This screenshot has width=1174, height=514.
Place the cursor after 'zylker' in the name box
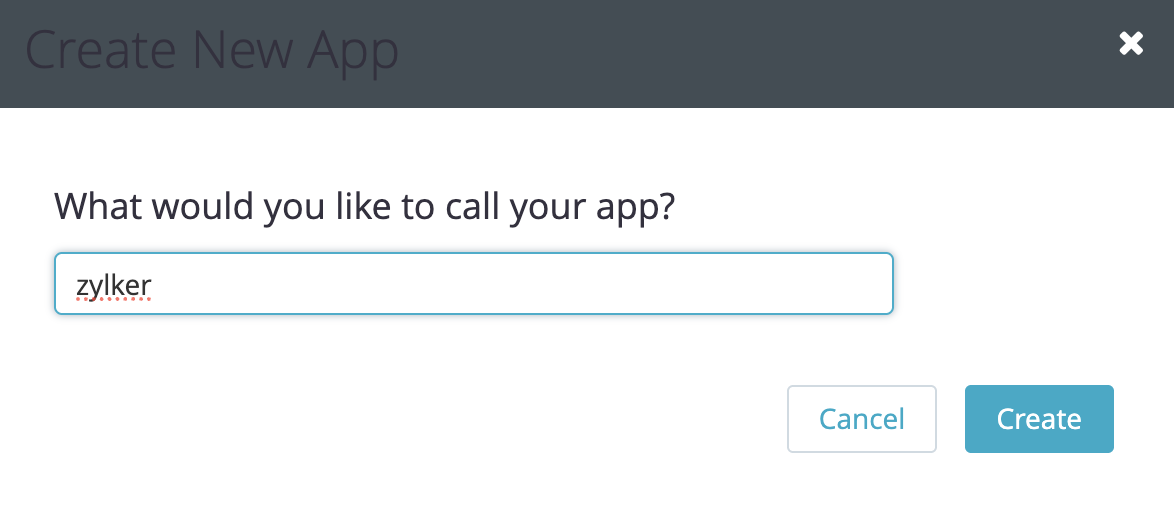click(x=155, y=285)
